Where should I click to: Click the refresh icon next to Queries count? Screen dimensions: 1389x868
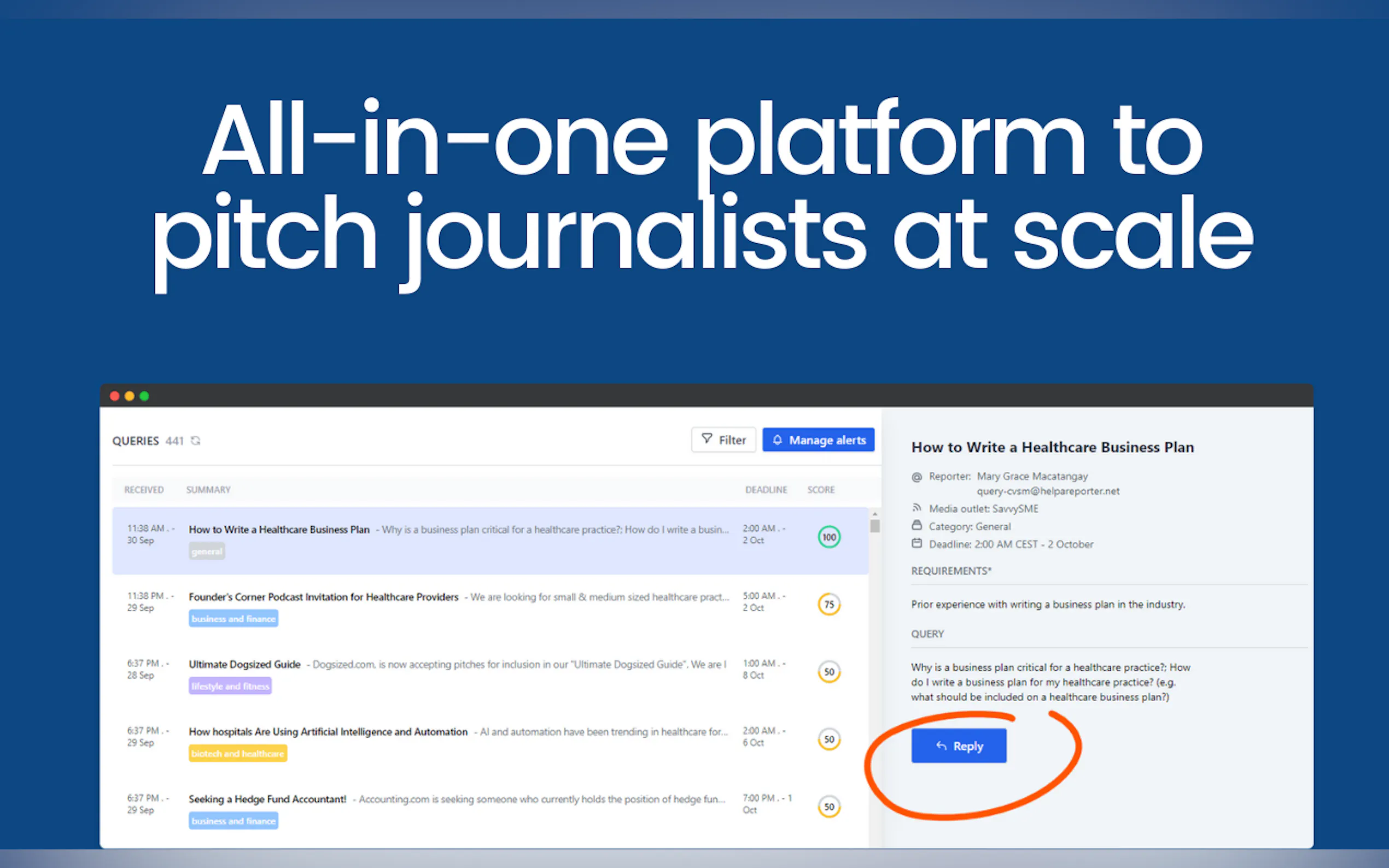[196, 441]
